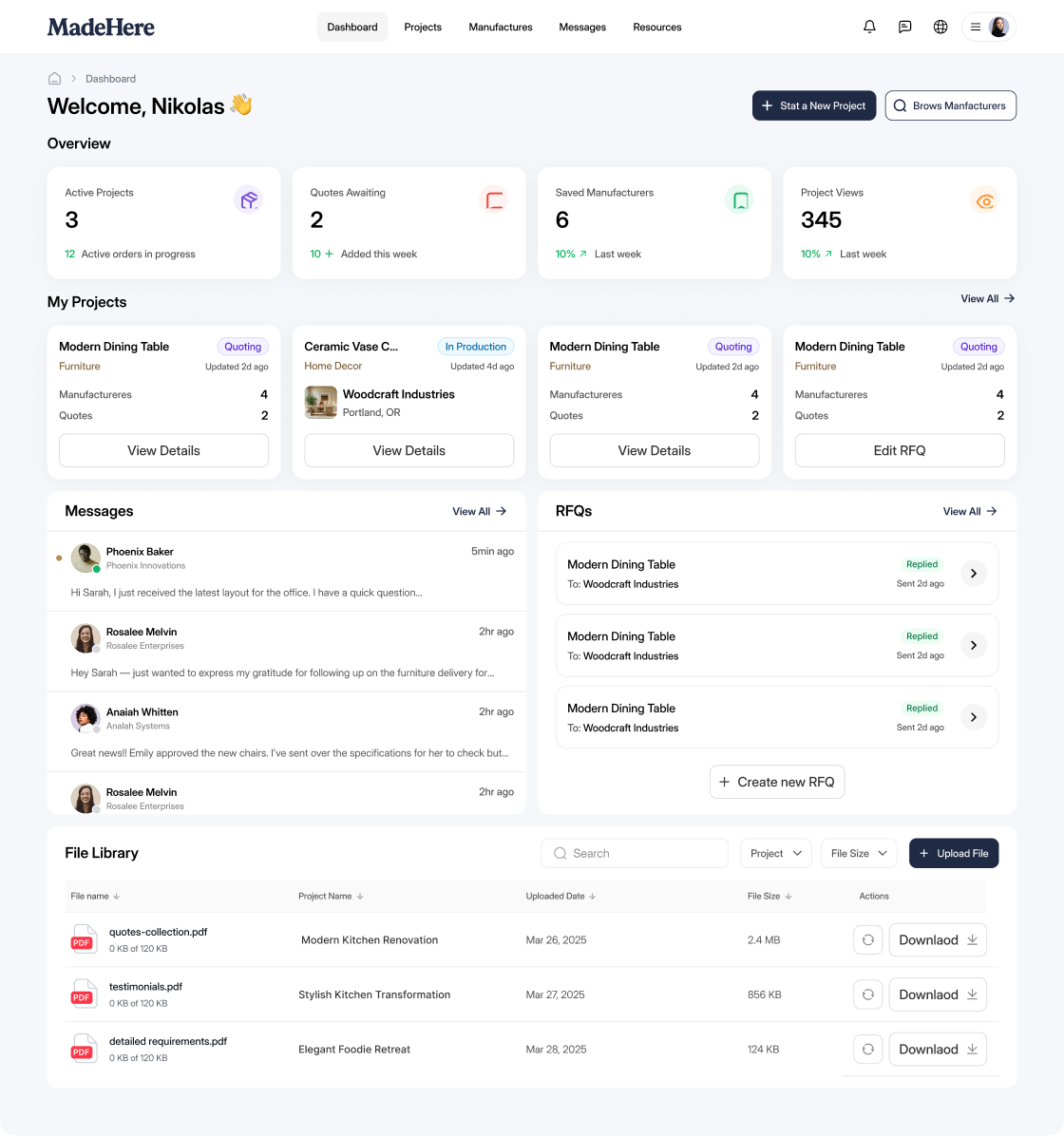This screenshot has width=1064, height=1136.
Task: Switch to the Manufactures nav tab
Action: 500,27
